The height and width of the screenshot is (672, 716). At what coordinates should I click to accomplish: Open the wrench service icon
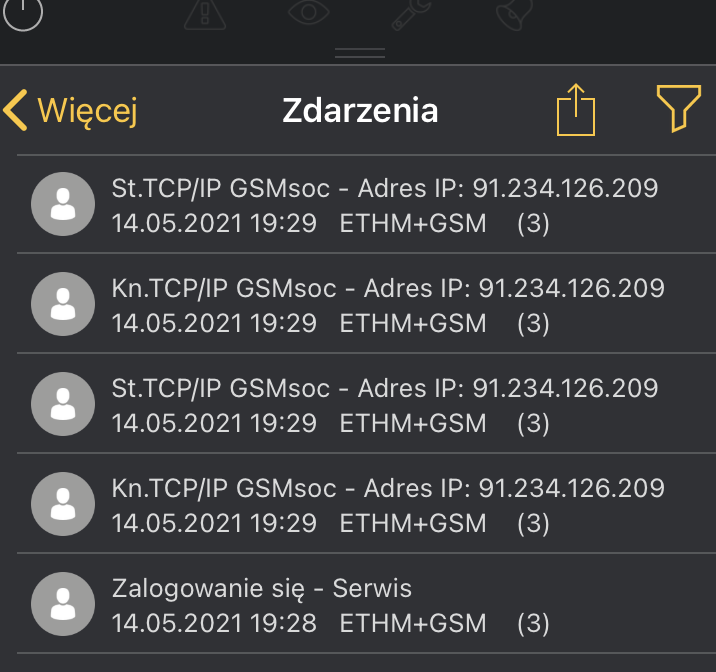click(411, 14)
